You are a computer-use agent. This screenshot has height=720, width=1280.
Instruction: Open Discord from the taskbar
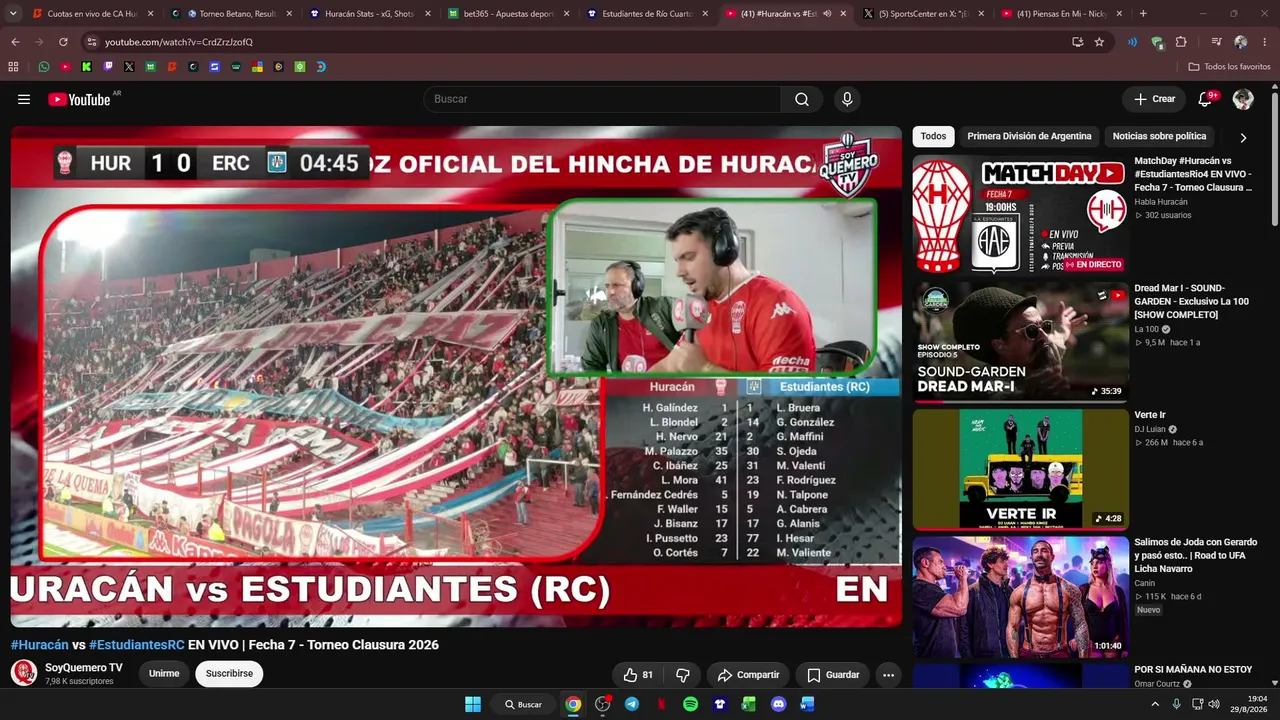pos(778,704)
